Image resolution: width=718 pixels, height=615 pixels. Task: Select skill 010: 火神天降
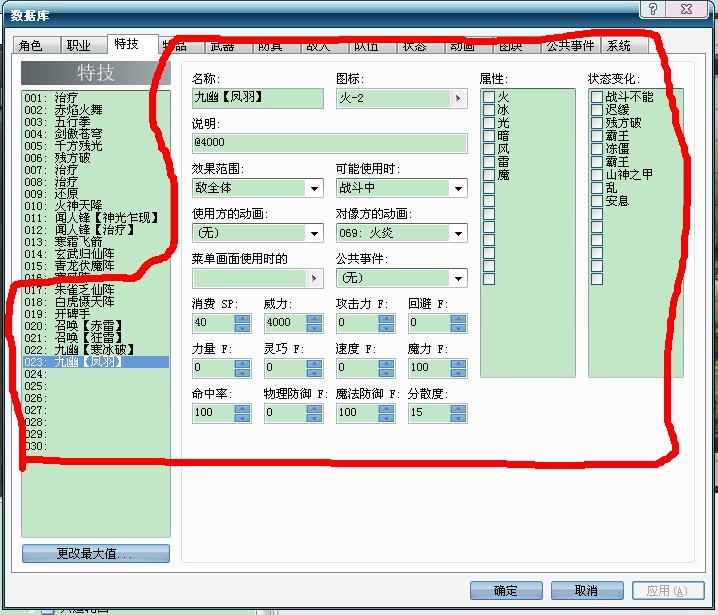[x=96, y=206]
